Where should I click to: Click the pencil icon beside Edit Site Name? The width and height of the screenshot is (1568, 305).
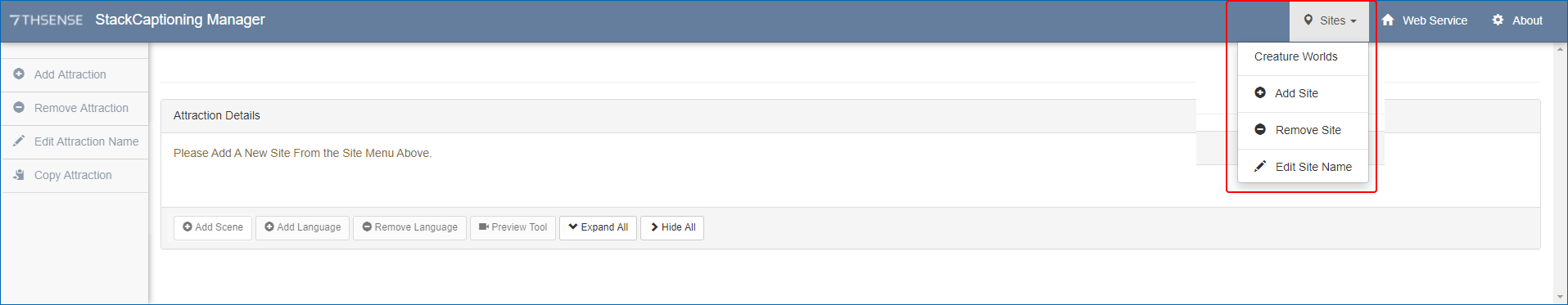(x=1260, y=166)
